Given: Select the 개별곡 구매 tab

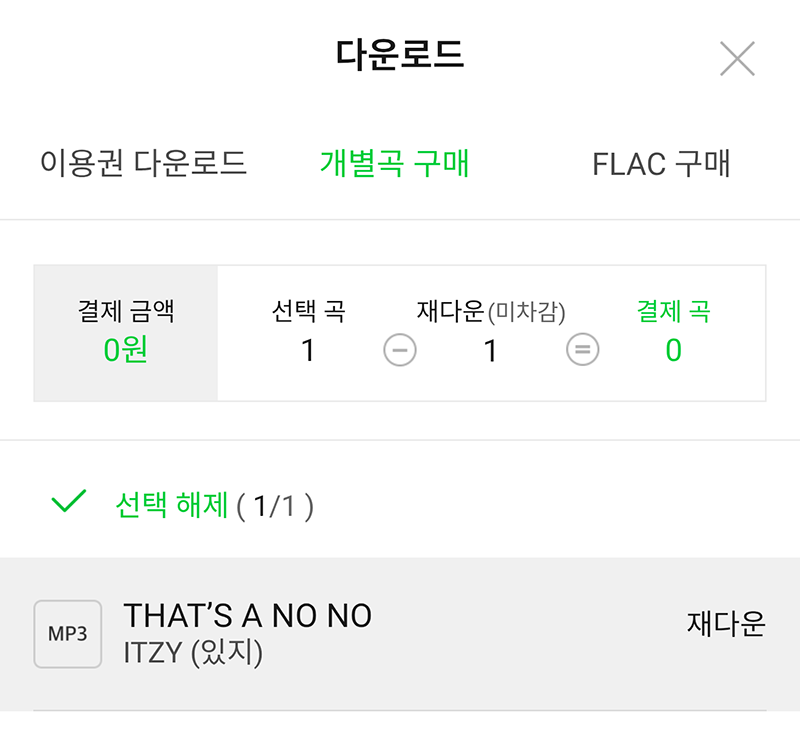Looking at the screenshot, I should 394,164.
